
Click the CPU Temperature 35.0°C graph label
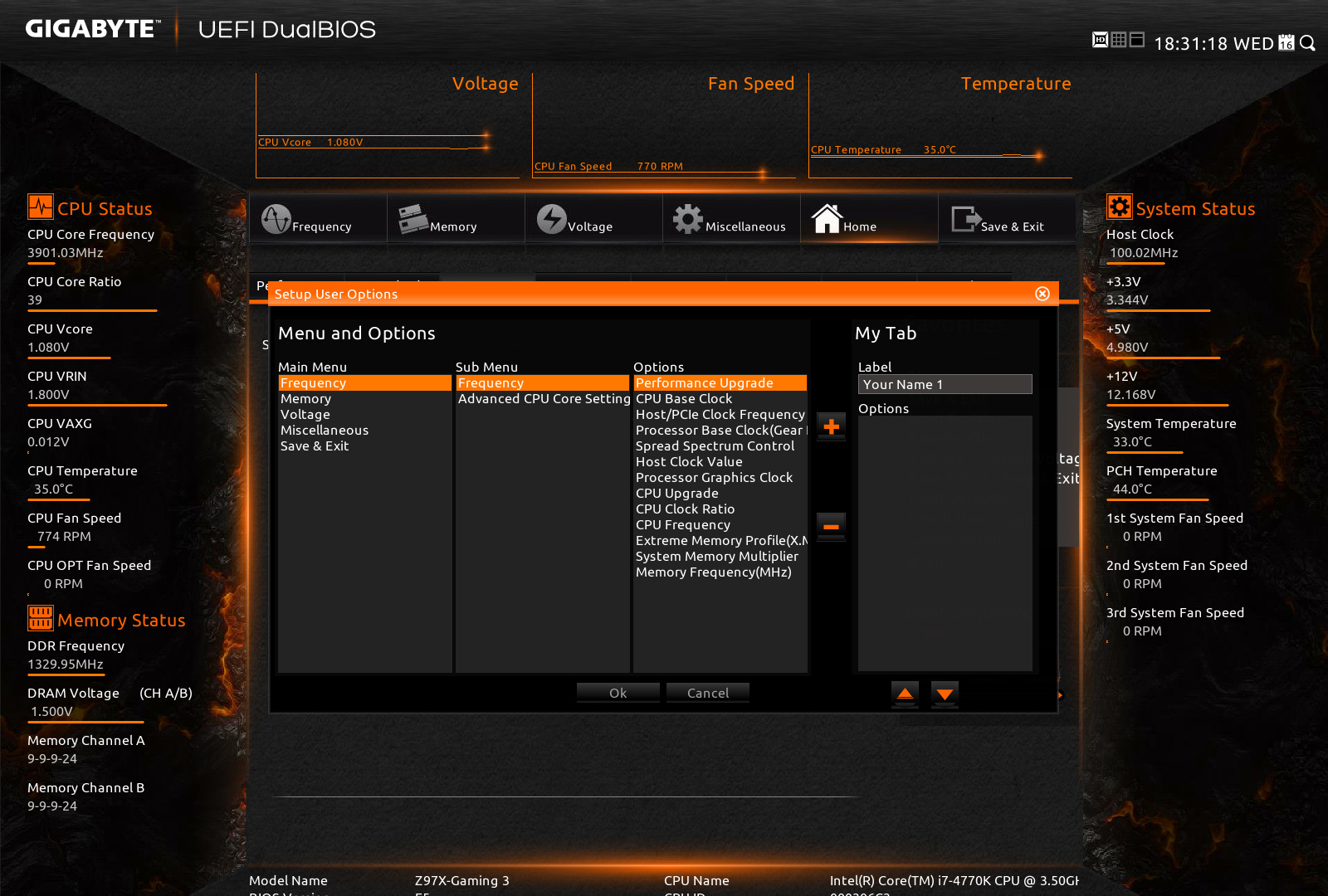[883, 150]
